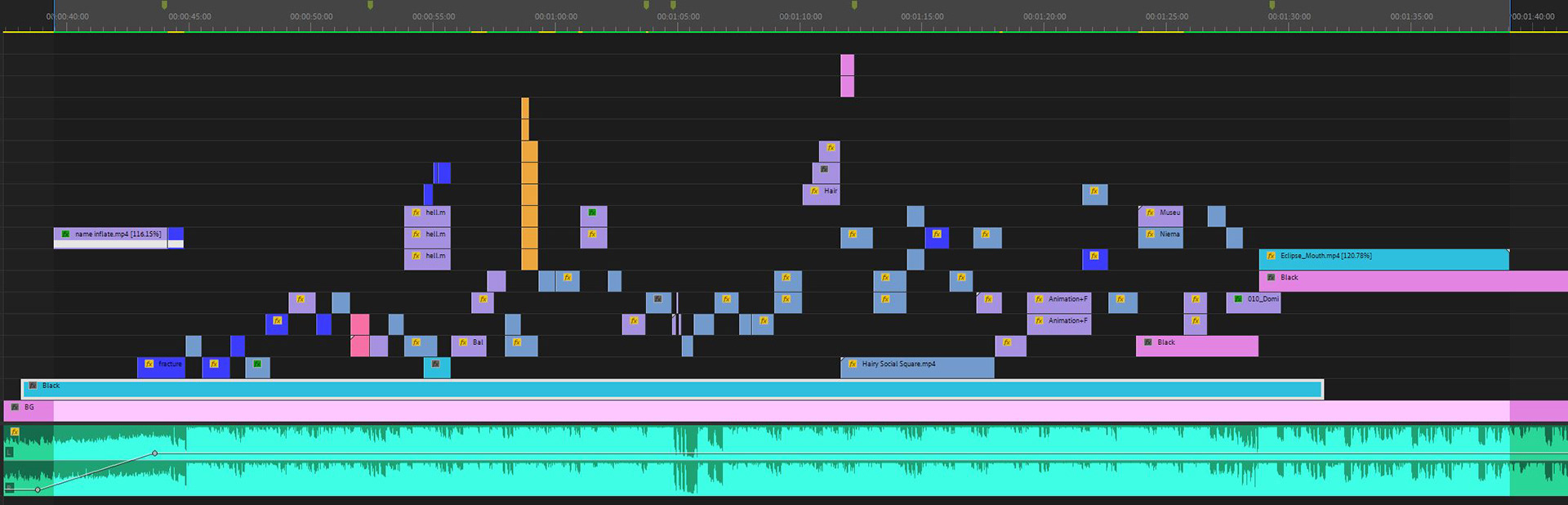Click the marker between 00:01:10:00 and 00:01:15:00

[x=854, y=5]
